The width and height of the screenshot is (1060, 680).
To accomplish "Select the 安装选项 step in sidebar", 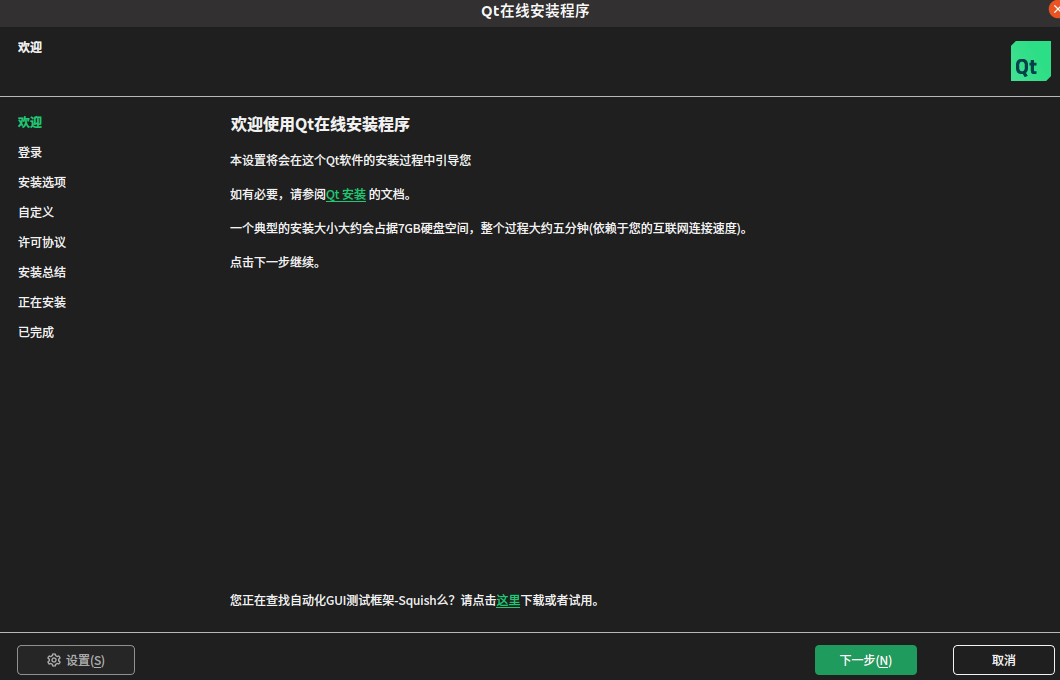I will coord(42,182).
